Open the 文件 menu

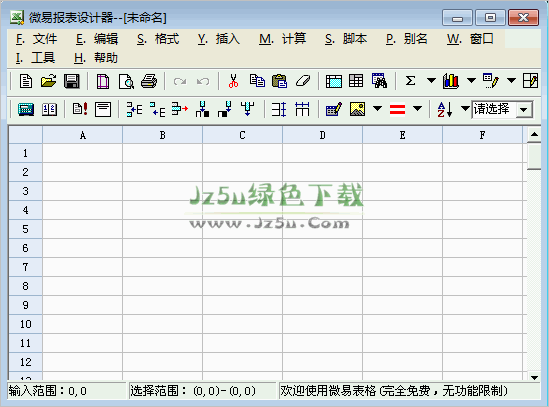[36, 39]
